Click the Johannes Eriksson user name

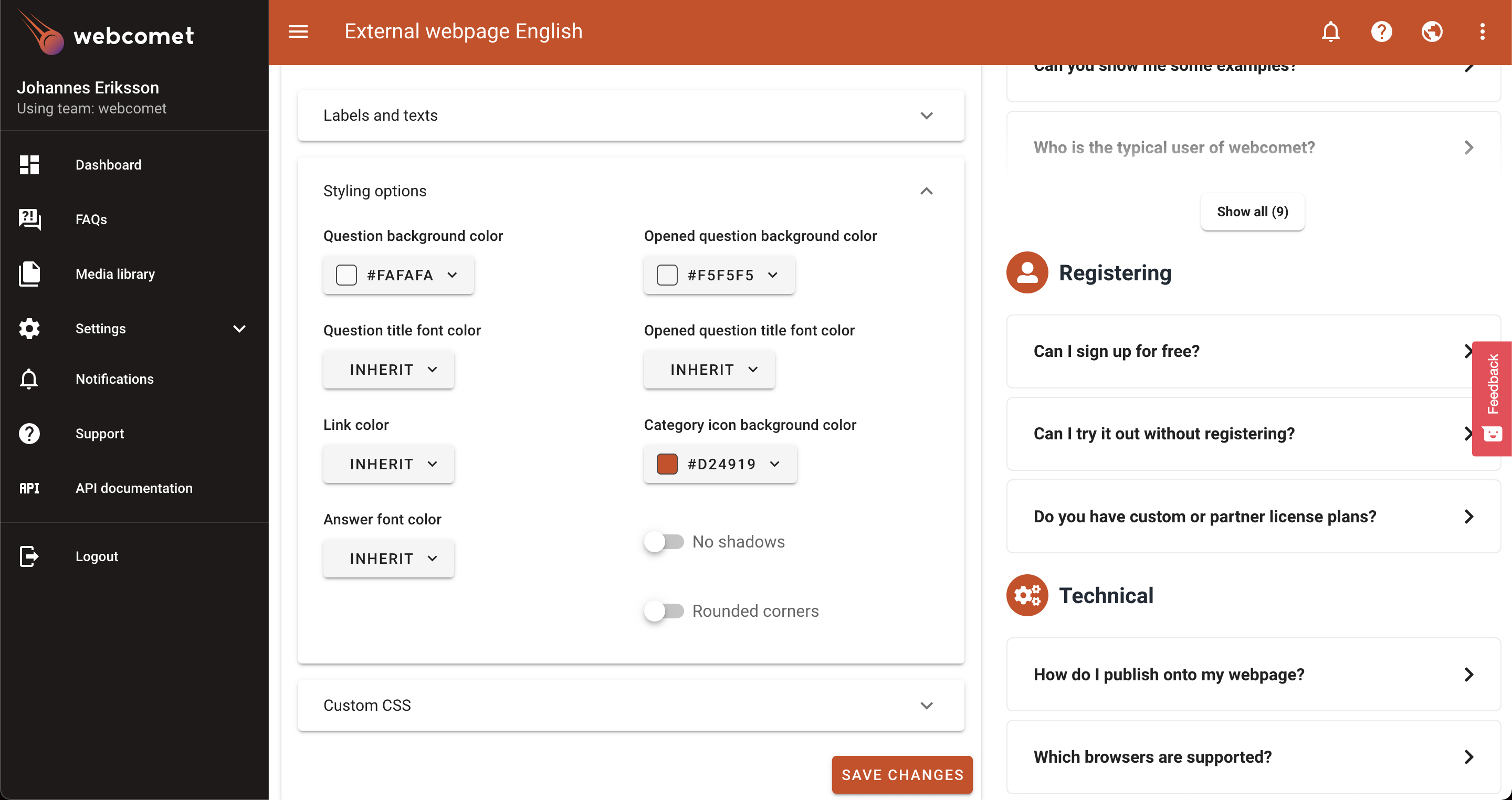coord(88,88)
